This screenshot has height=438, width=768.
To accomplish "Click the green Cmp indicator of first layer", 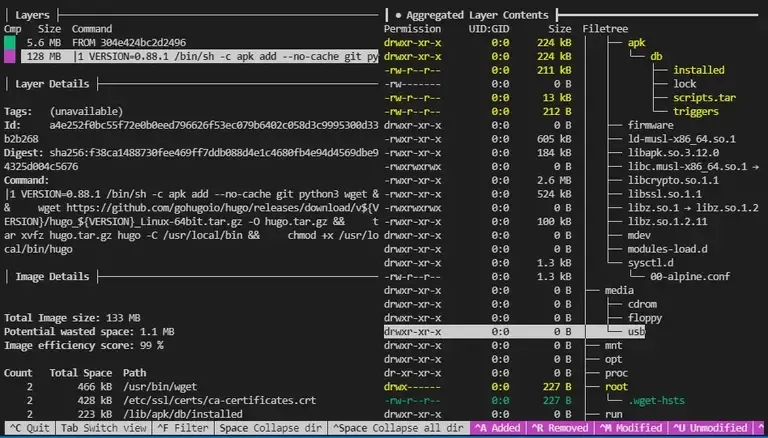I will coord(10,42).
